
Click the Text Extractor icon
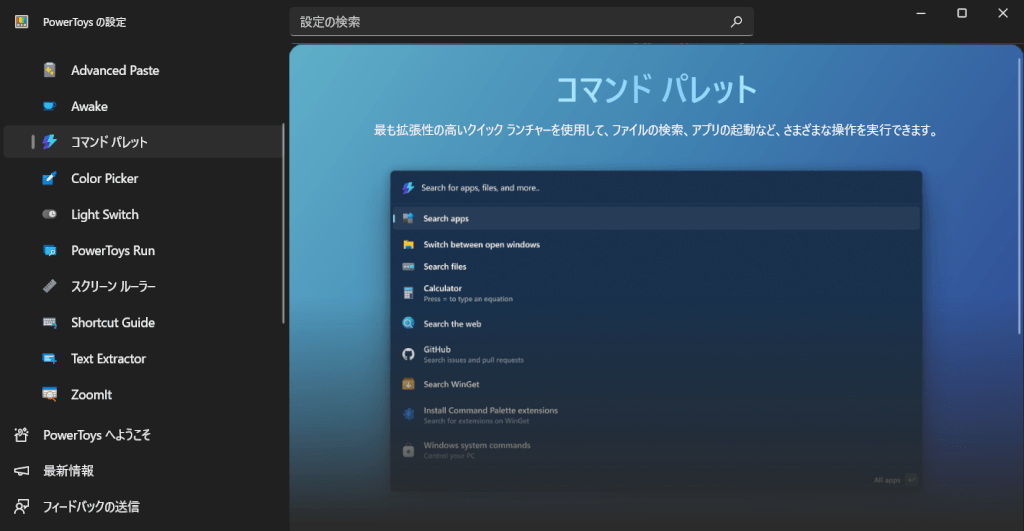[50, 358]
